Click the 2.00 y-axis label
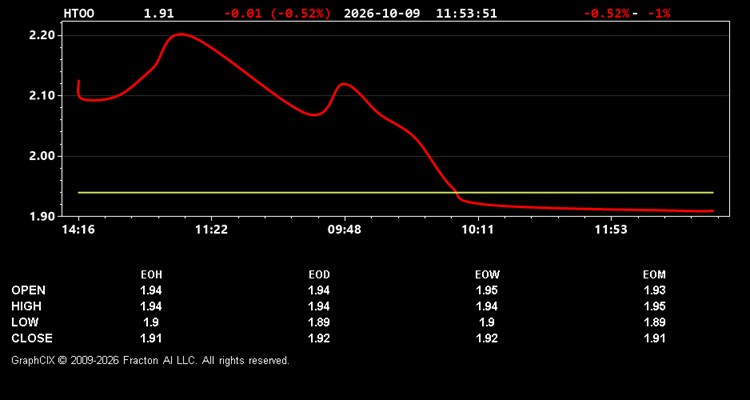This screenshot has height=400, width=750. coord(44,156)
